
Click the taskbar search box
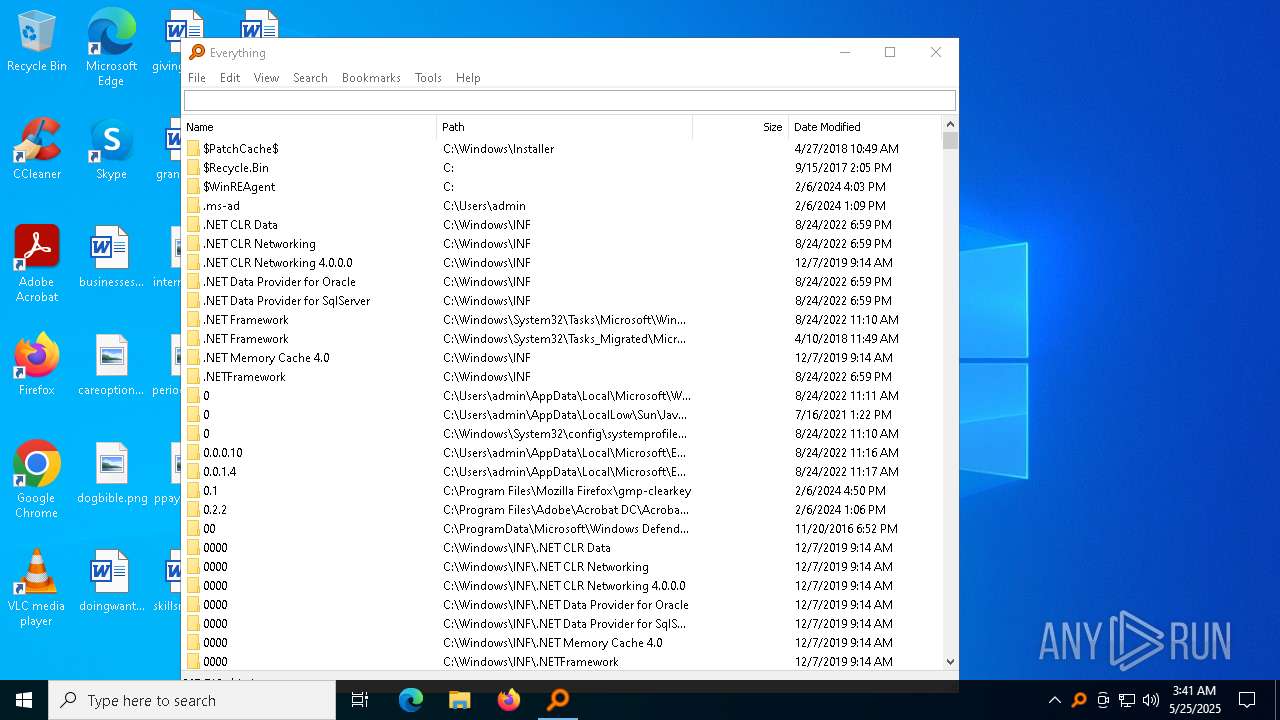pyautogui.click(x=192, y=700)
